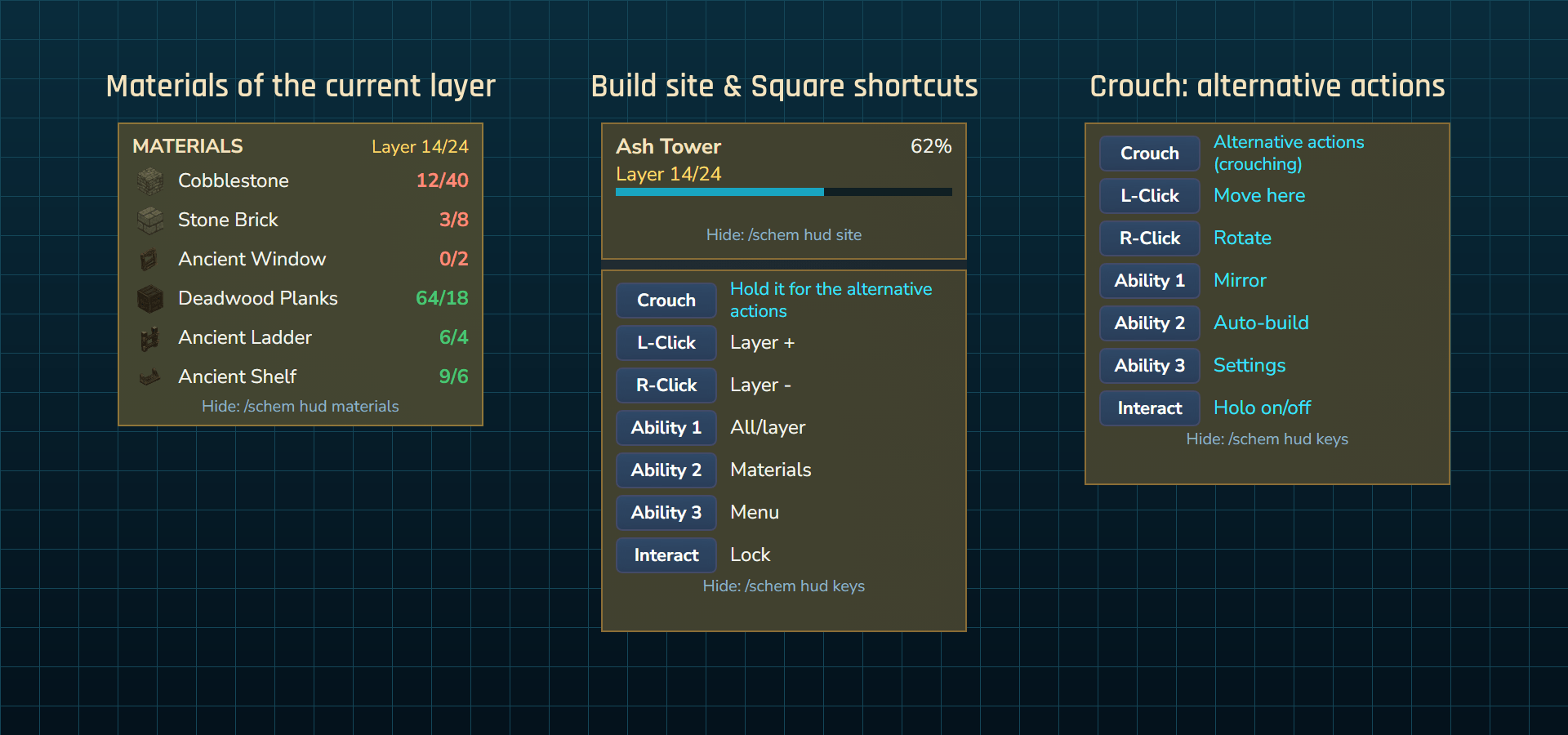
Task: Click the Stone Brick block icon
Action: coord(150,220)
